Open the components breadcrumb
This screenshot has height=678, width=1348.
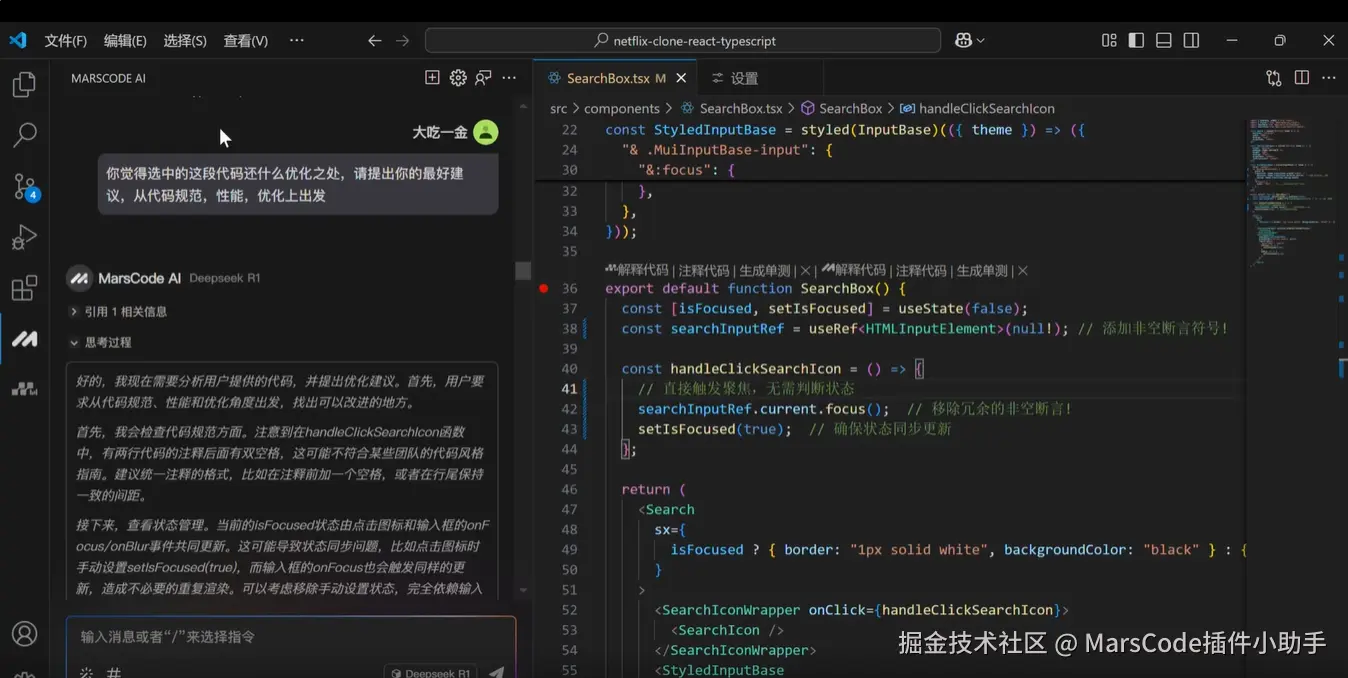(621, 108)
